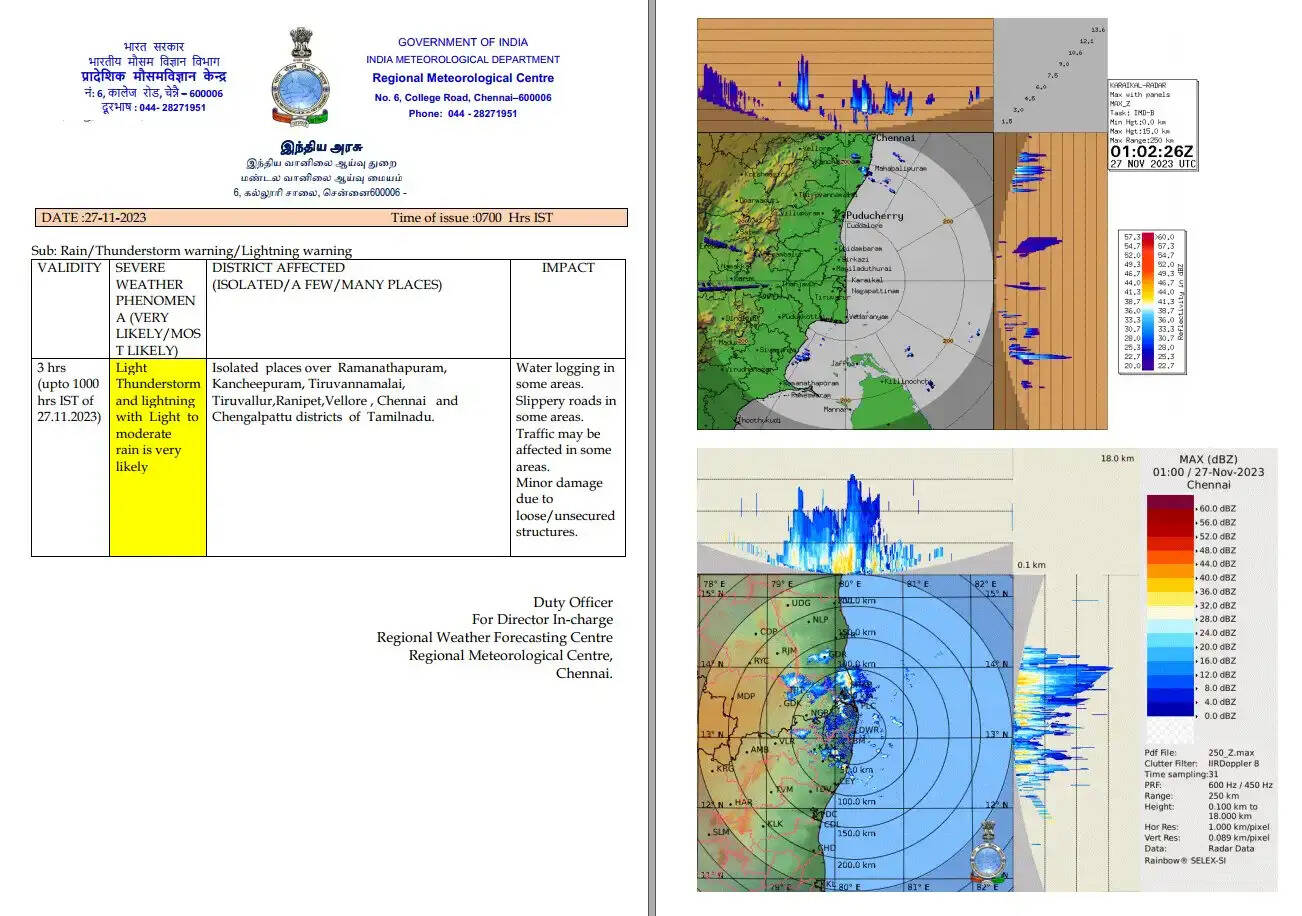Click the Time of issue 0700 Hrs text
Image resolution: width=1302 pixels, height=916 pixels.
[471, 217]
